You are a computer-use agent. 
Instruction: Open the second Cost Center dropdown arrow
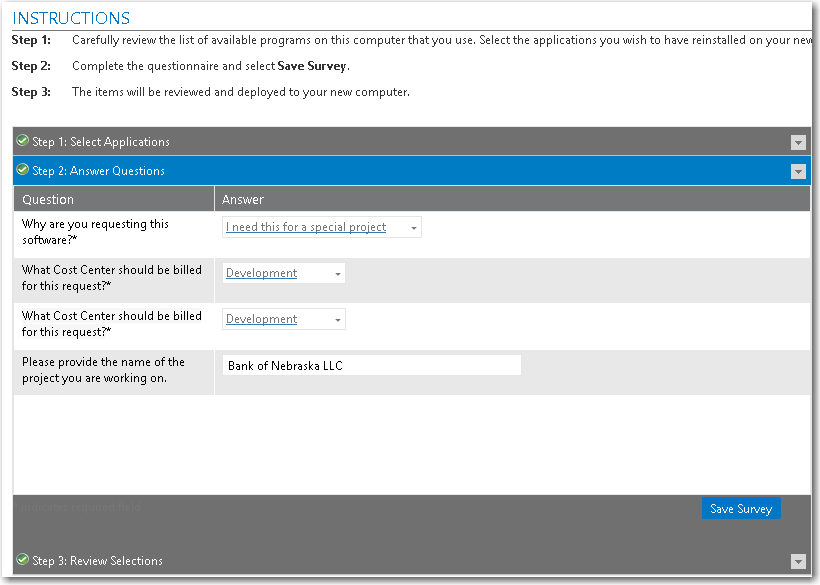click(x=338, y=320)
